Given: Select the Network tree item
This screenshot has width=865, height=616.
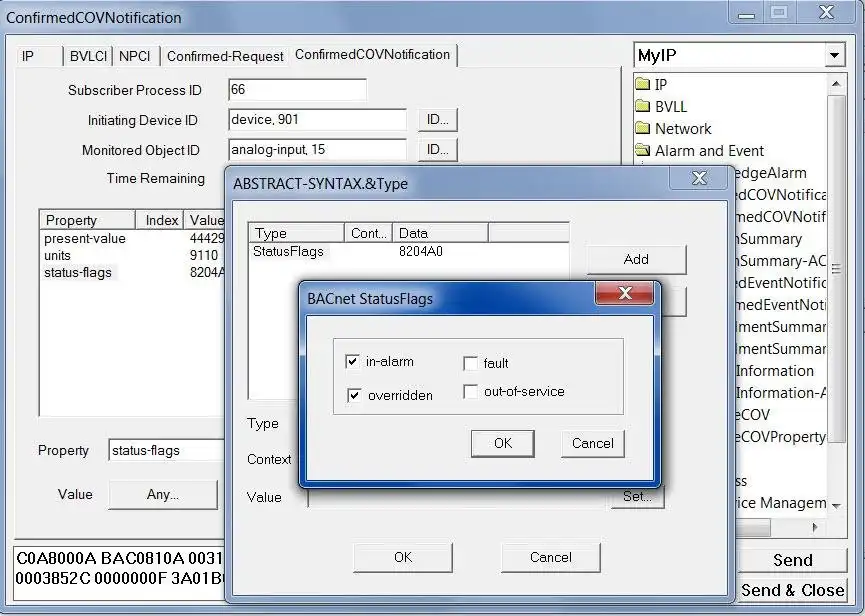Looking at the screenshot, I should coord(683,128).
